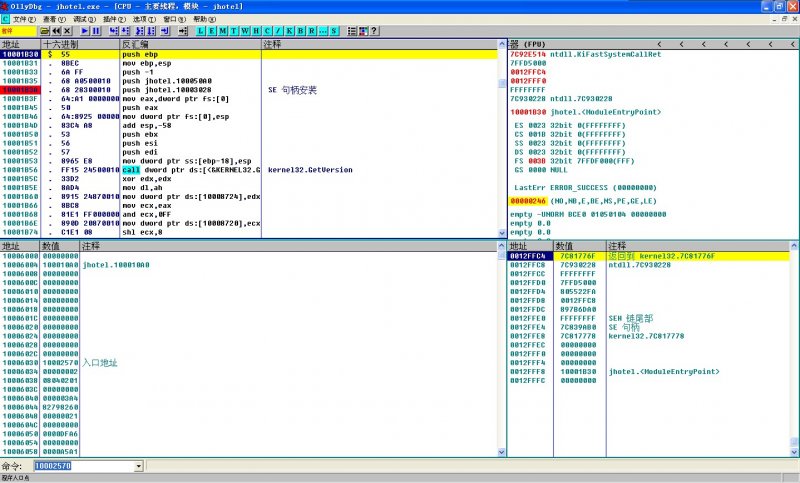Expand the command bar dropdown arrow
Image resolution: width=800 pixels, height=483 pixels.
tap(138, 466)
